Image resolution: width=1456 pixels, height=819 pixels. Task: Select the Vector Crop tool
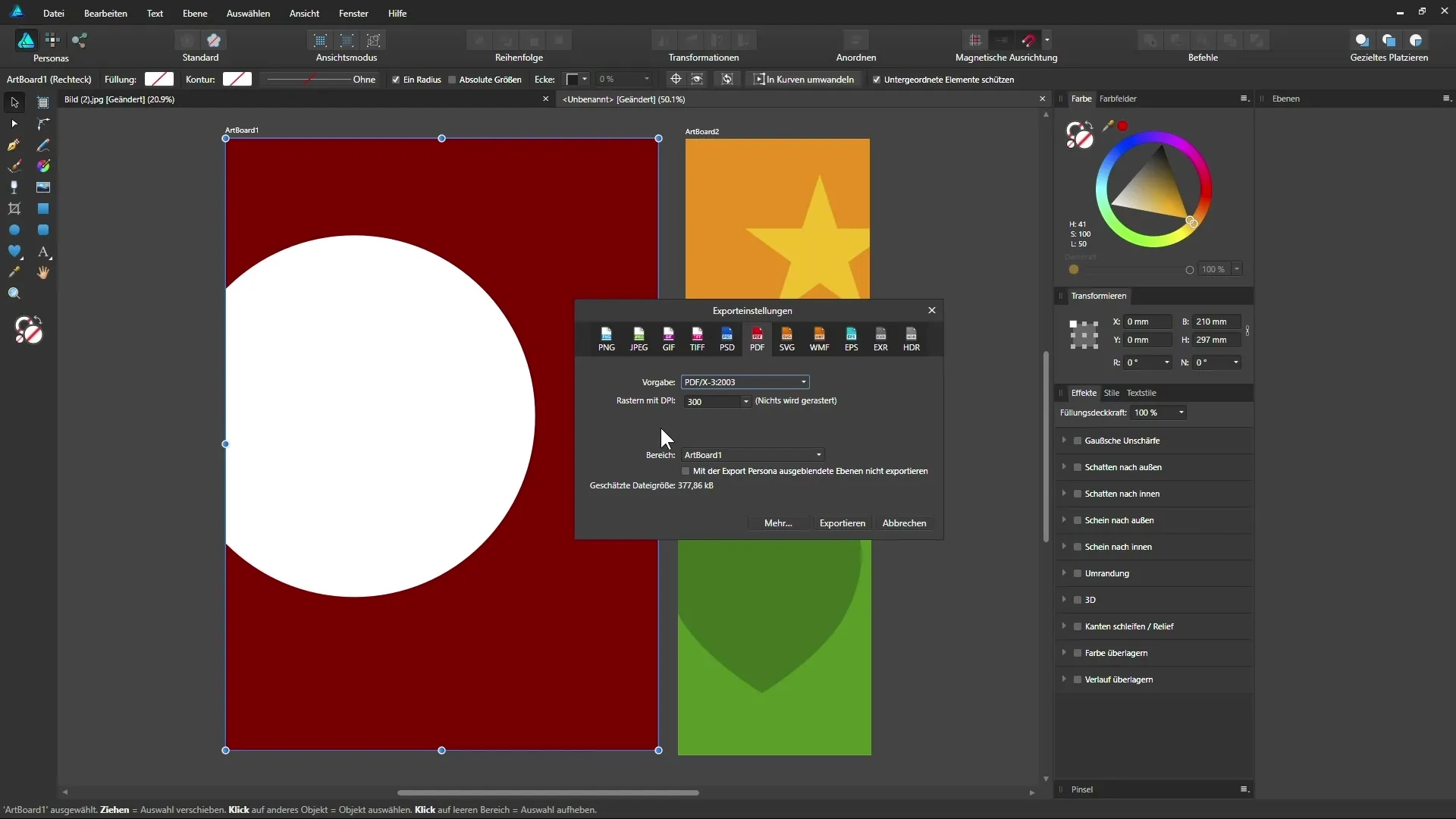coord(14,209)
